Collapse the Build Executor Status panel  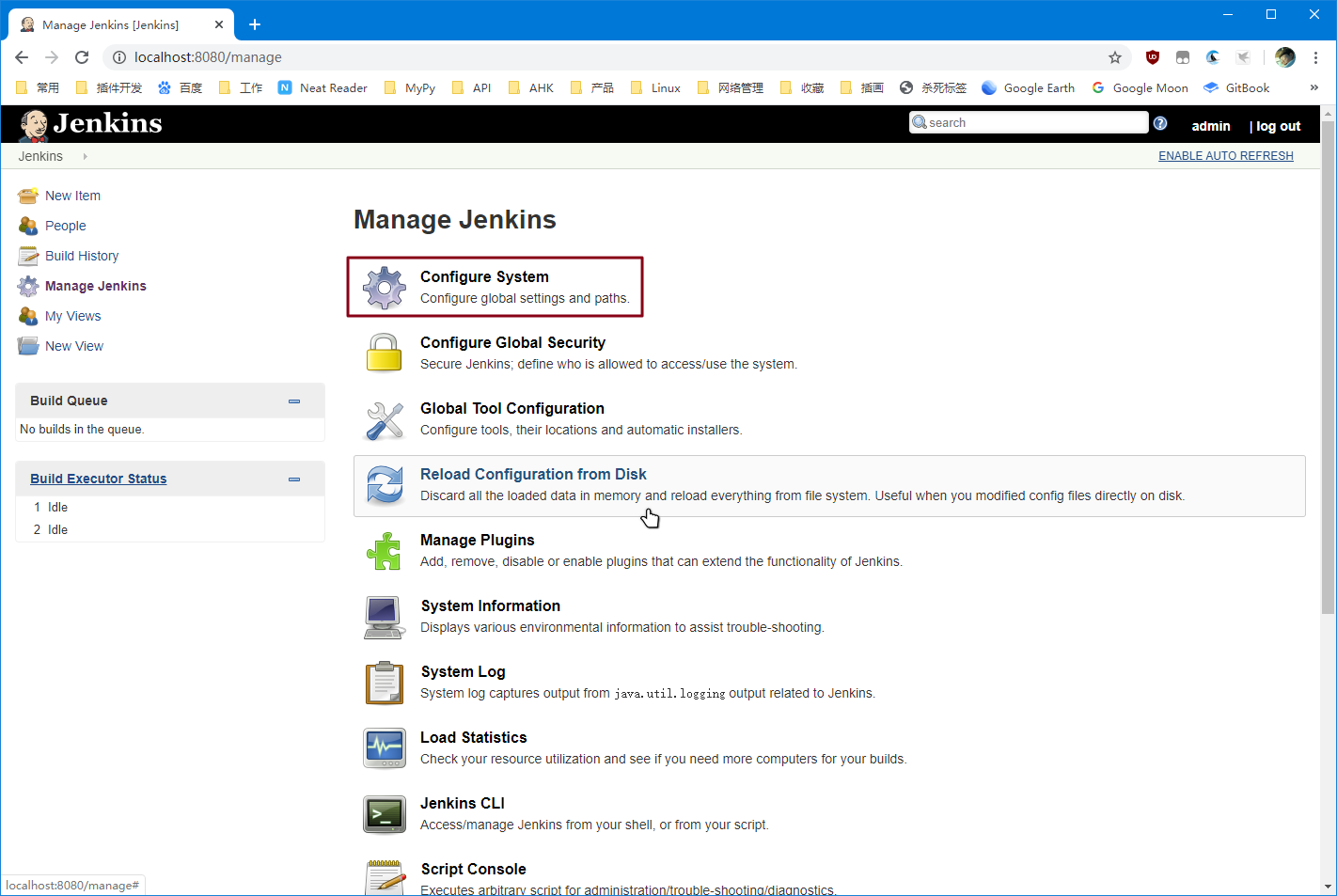(294, 479)
